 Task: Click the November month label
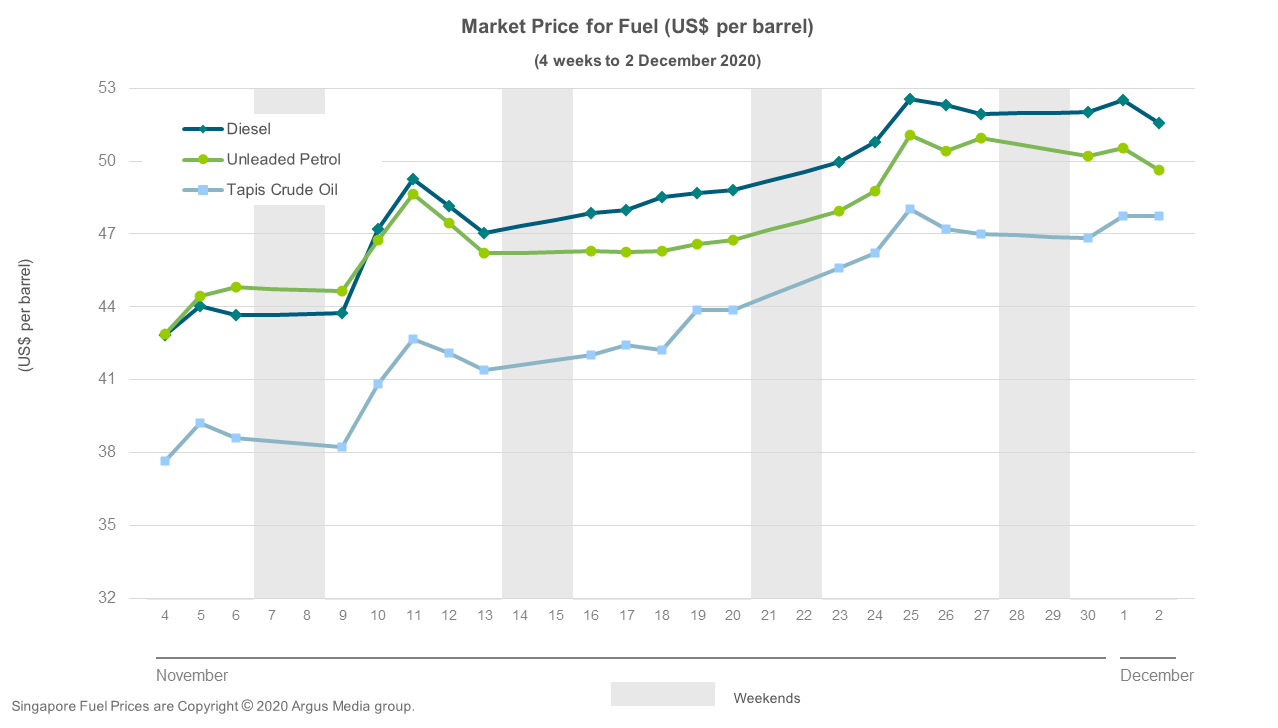pyautogui.click(x=192, y=675)
